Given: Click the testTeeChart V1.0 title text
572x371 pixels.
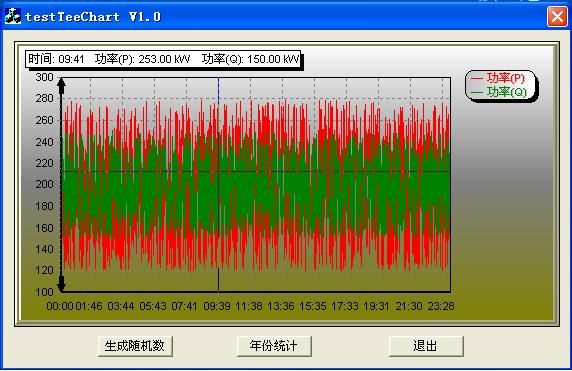Looking at the screenshot, I should [93, 17].
